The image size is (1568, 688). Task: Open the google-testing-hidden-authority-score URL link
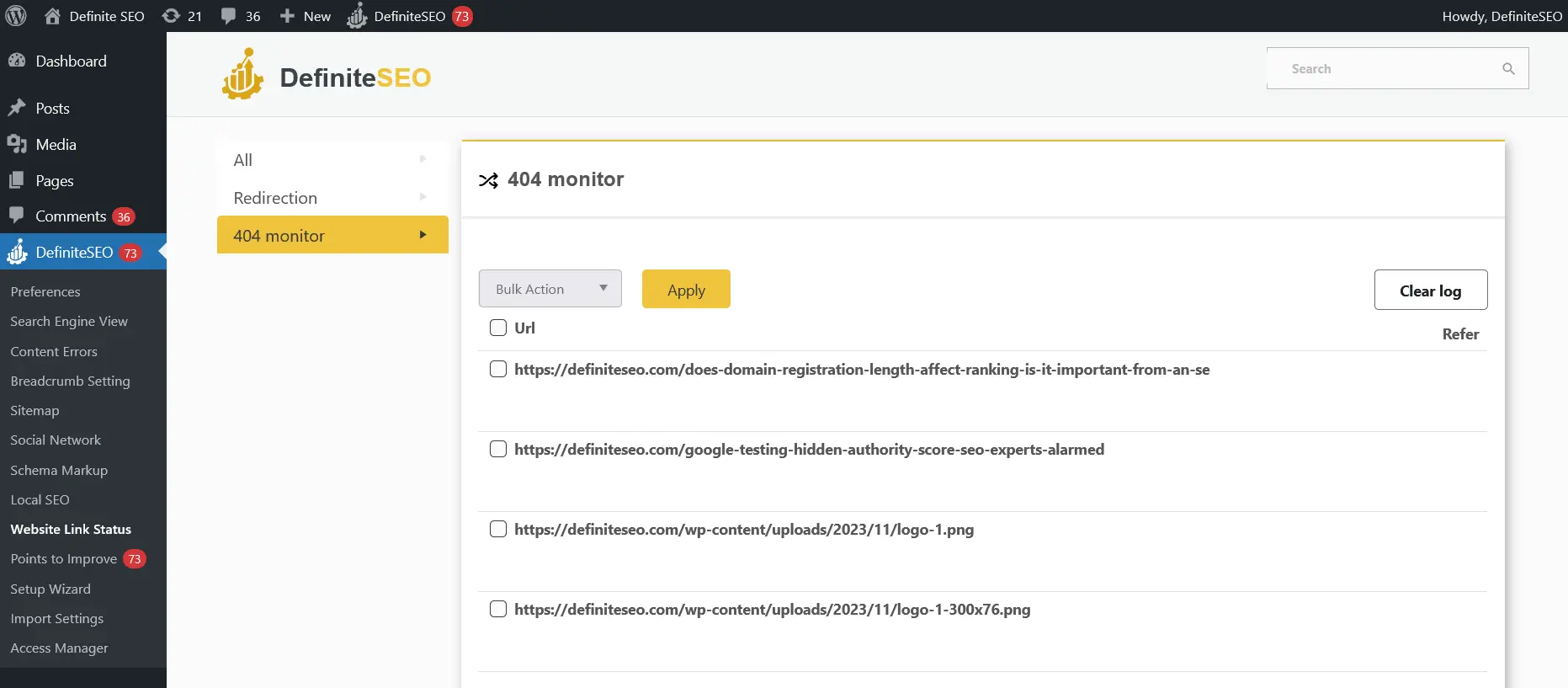click(809, 449)
